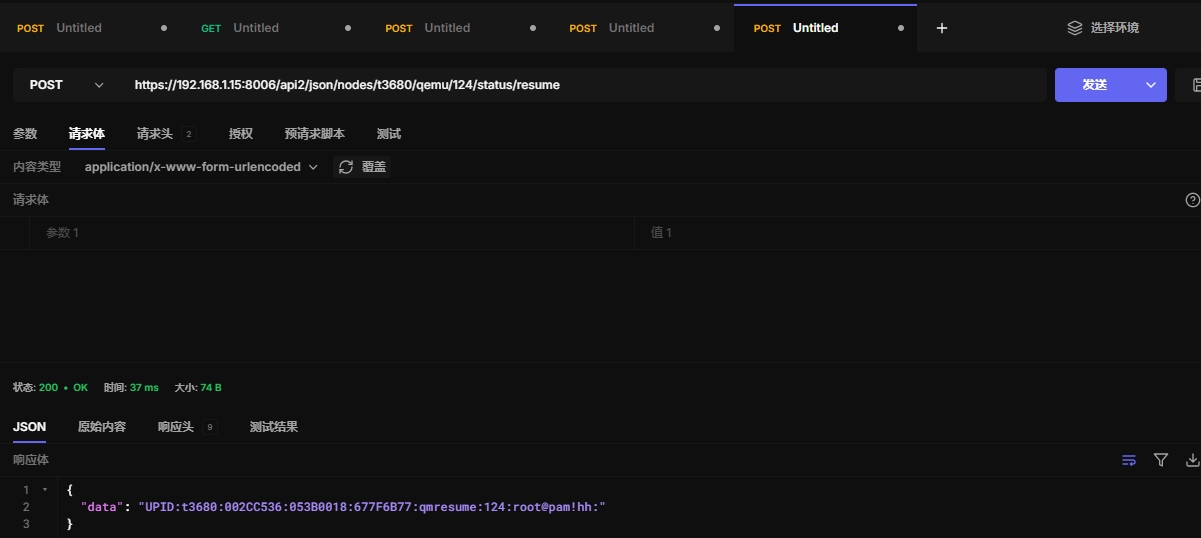
Task: Close the GET Untitled tab via its dot
Action: (348, 28)
